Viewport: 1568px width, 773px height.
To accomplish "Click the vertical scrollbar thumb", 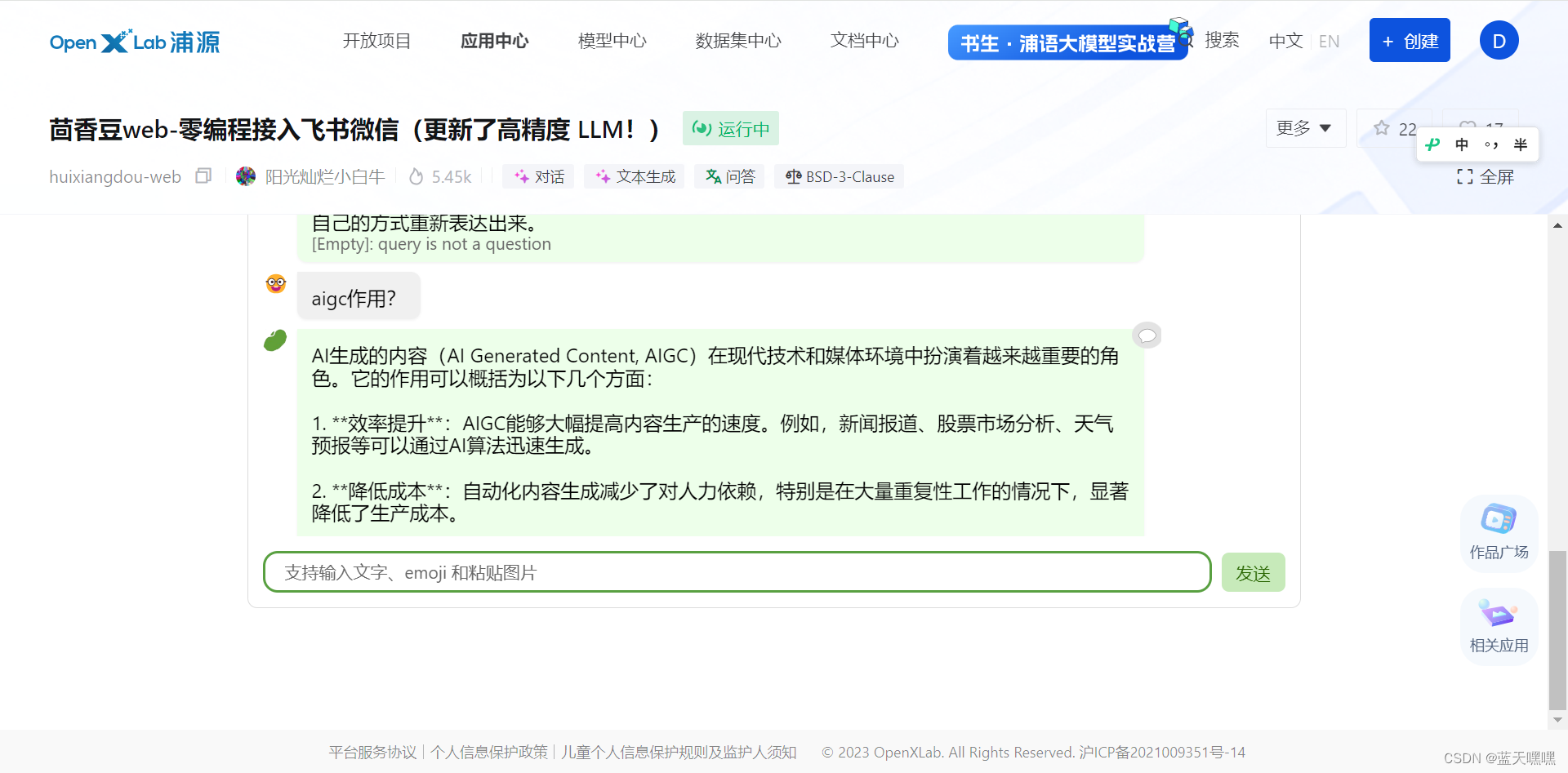I will click(x=1557, y=630).
